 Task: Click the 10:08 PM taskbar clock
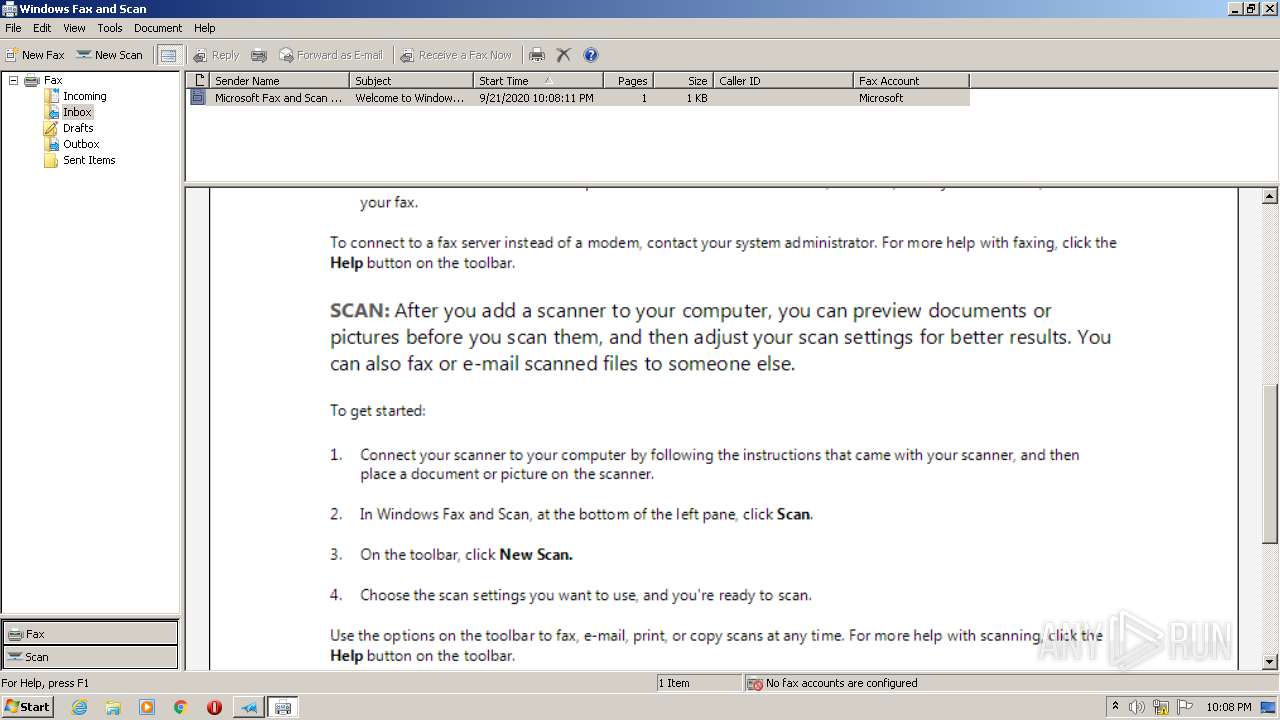pos(1228,707)
